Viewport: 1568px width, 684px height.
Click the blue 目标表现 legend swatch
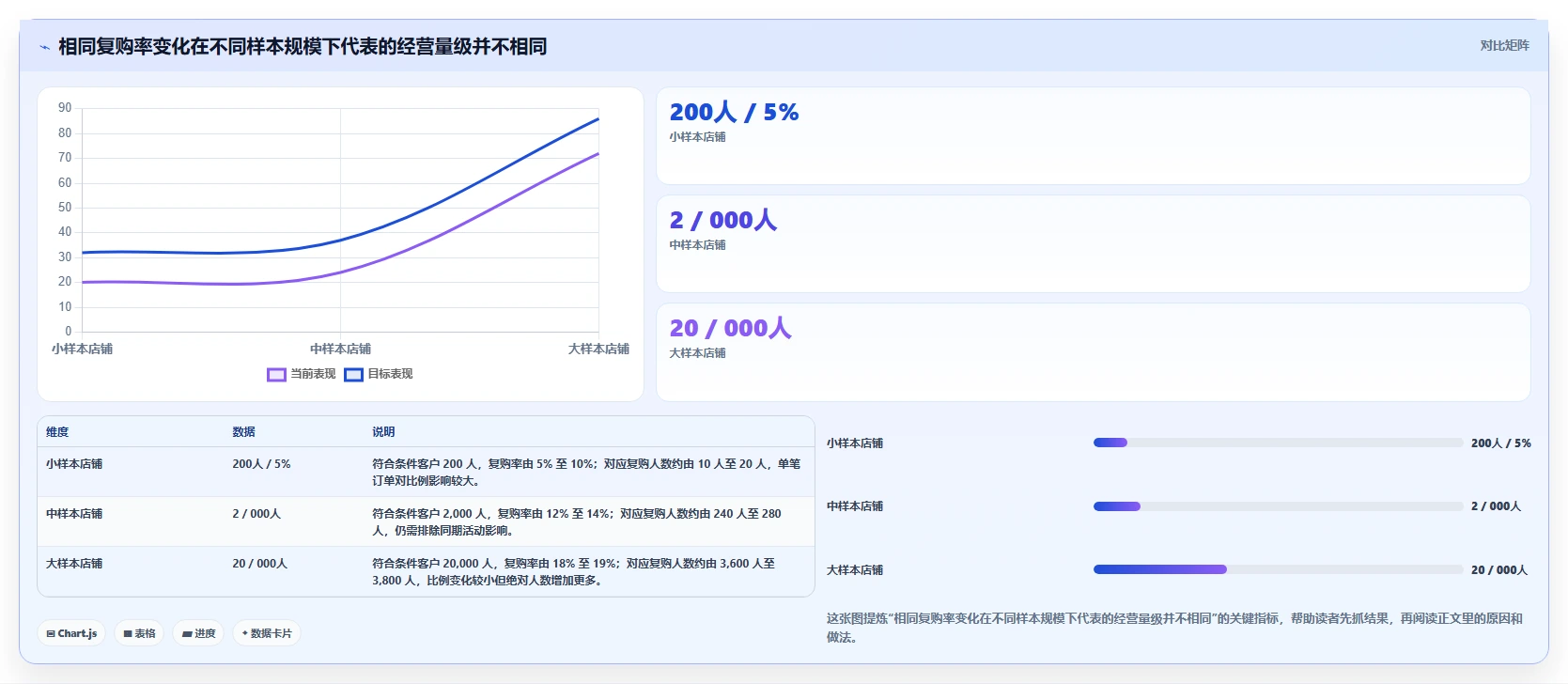point(353,375)
